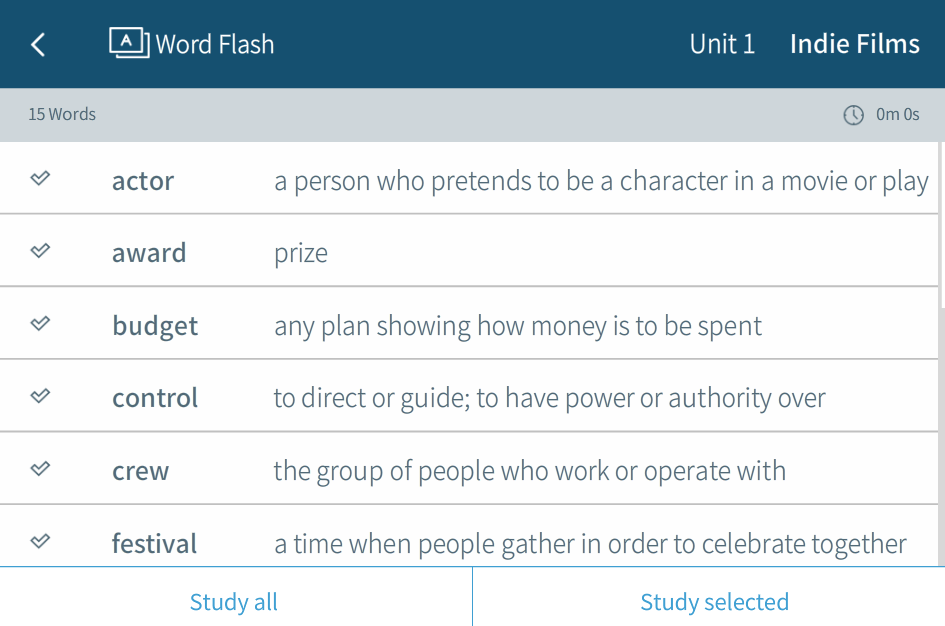
Task: Toggle the checkmark next to festival
Action: pyautogui.click(x=40, y=541)
